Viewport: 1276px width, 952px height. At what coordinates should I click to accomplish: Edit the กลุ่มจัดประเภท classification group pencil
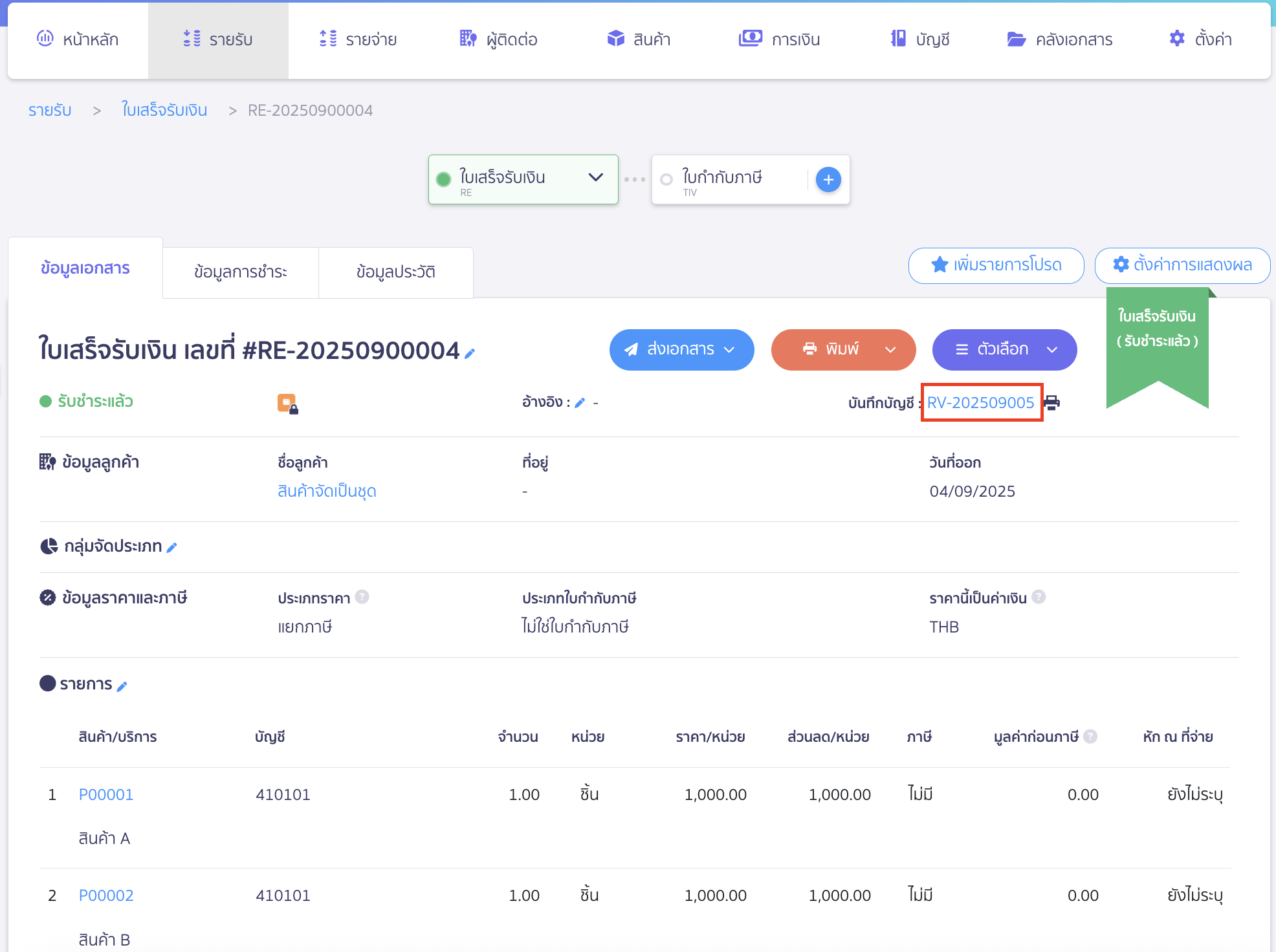coord(171,548)
